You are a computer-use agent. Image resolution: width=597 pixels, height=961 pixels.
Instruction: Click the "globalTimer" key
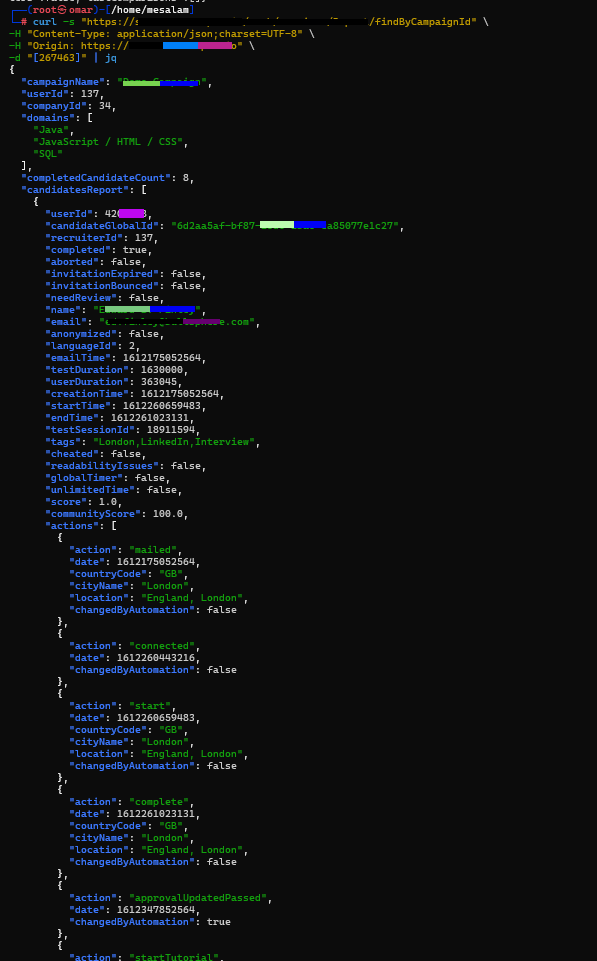[x=84, y=478]
